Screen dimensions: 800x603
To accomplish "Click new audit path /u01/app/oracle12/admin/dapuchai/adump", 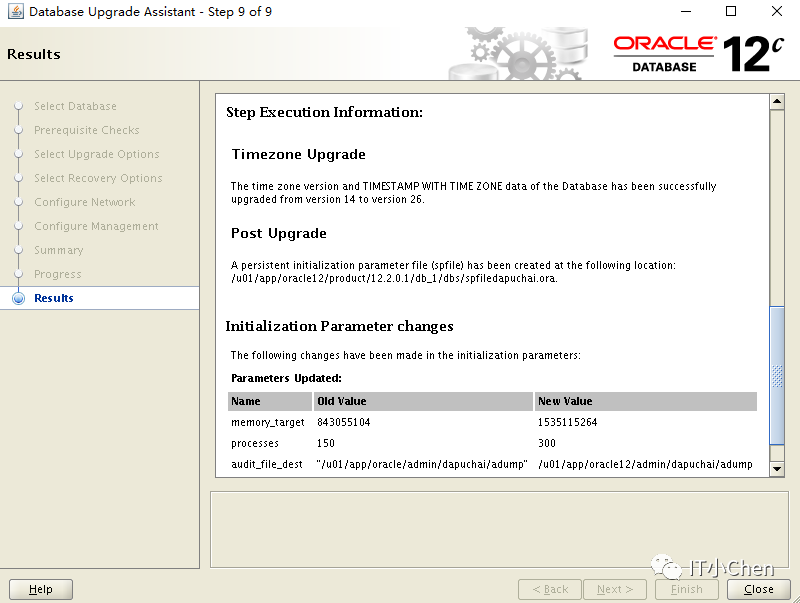I will click(645, 464).
